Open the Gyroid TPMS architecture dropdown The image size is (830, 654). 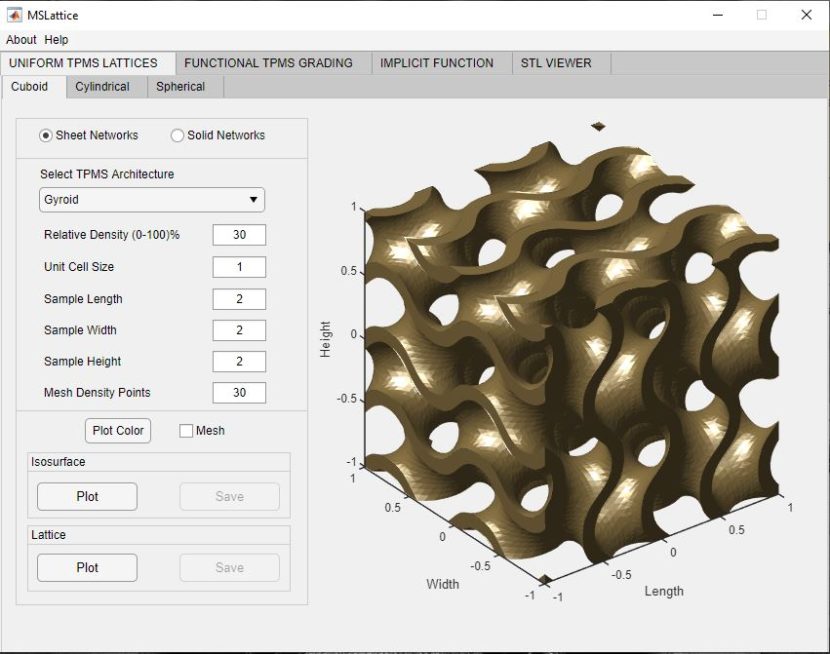click(152, 199)
